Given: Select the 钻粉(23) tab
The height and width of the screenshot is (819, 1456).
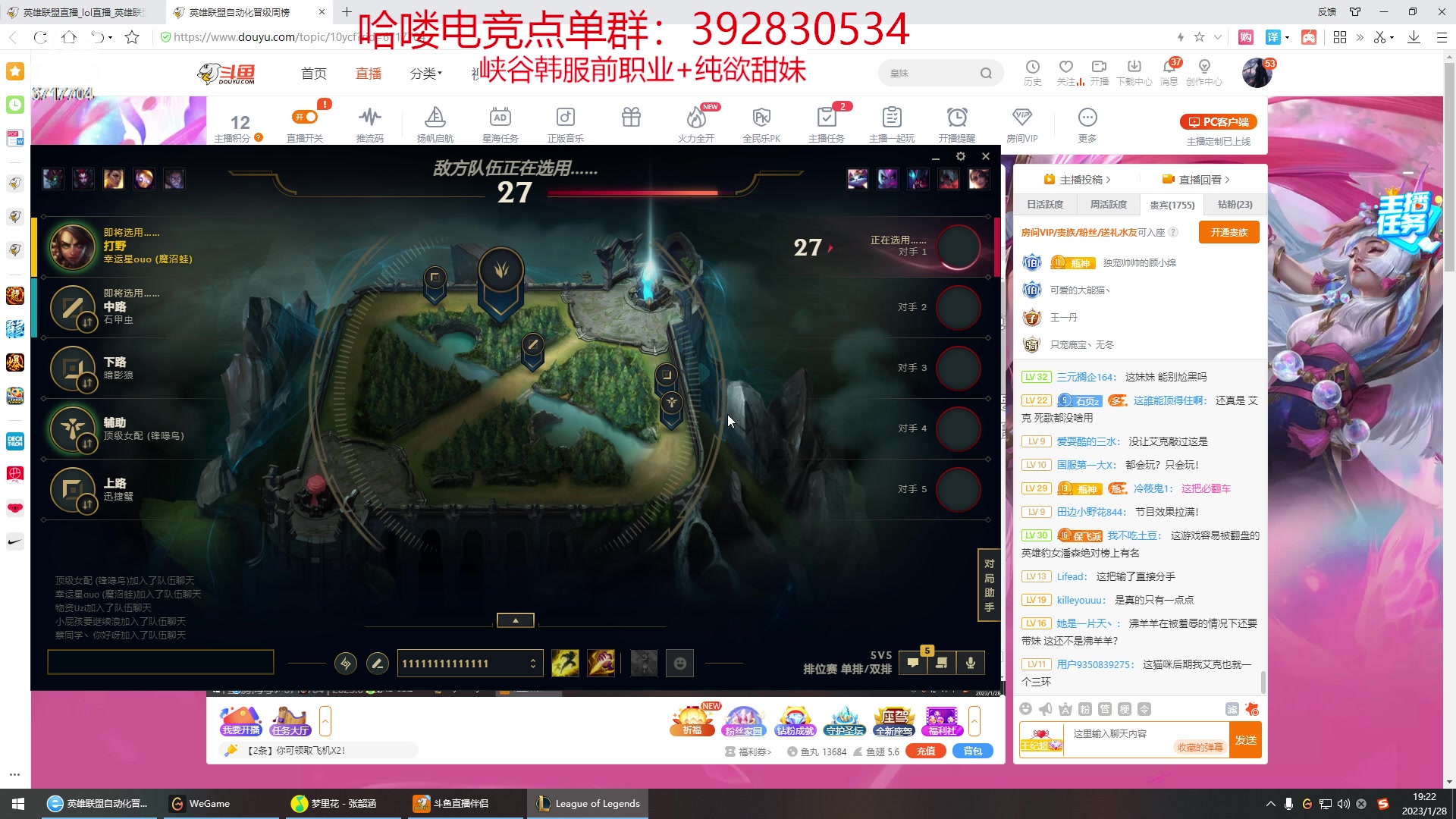Looking at the screenshot, I should pos(1235,205).
